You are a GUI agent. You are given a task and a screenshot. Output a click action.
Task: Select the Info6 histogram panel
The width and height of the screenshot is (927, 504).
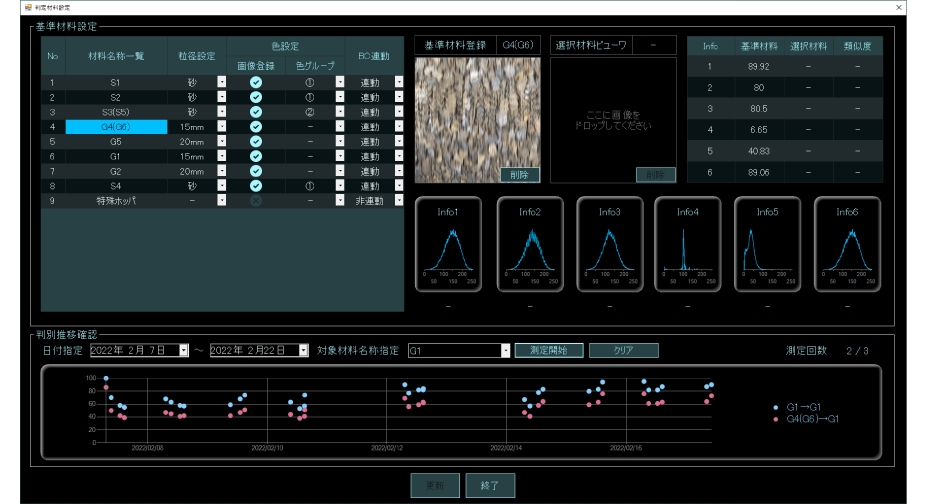click(846, 245)
